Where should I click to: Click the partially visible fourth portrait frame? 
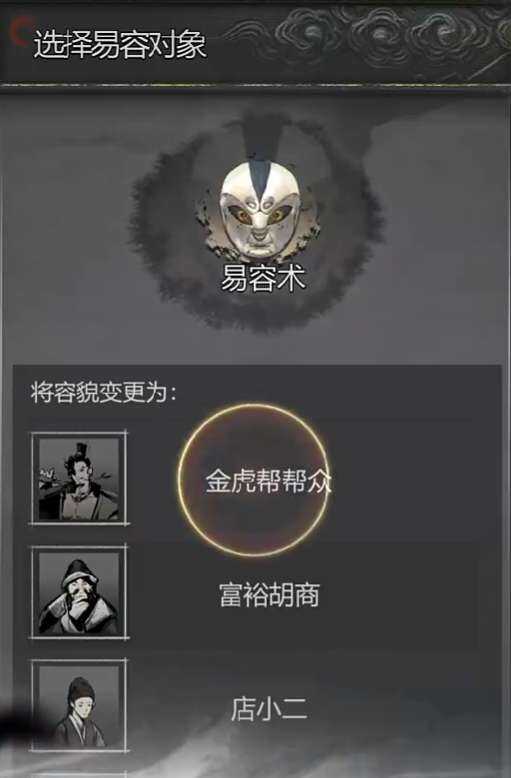[x=79, y=775]
